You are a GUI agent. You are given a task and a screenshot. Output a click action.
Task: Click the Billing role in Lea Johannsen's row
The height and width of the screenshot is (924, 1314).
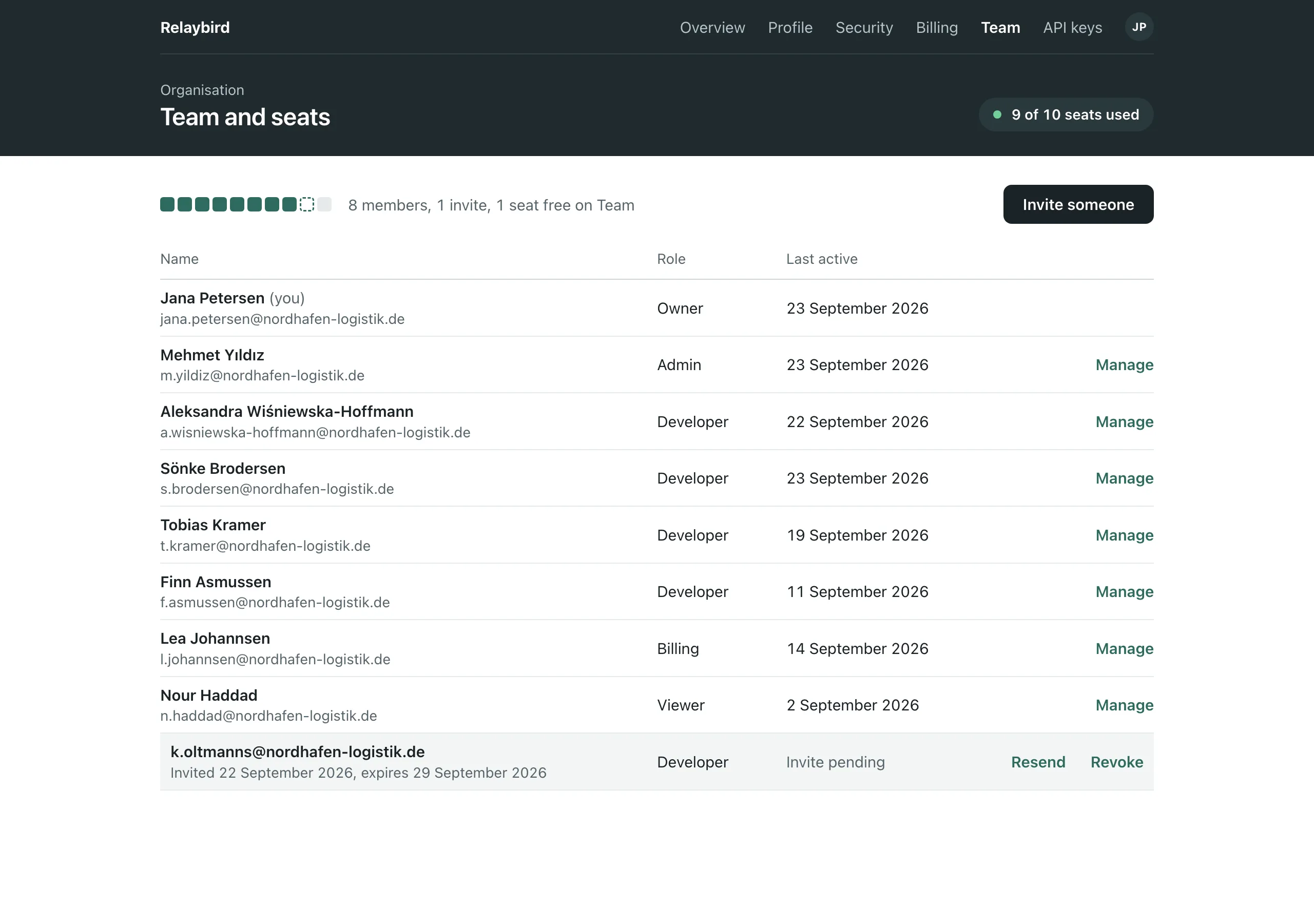[678, 649]
